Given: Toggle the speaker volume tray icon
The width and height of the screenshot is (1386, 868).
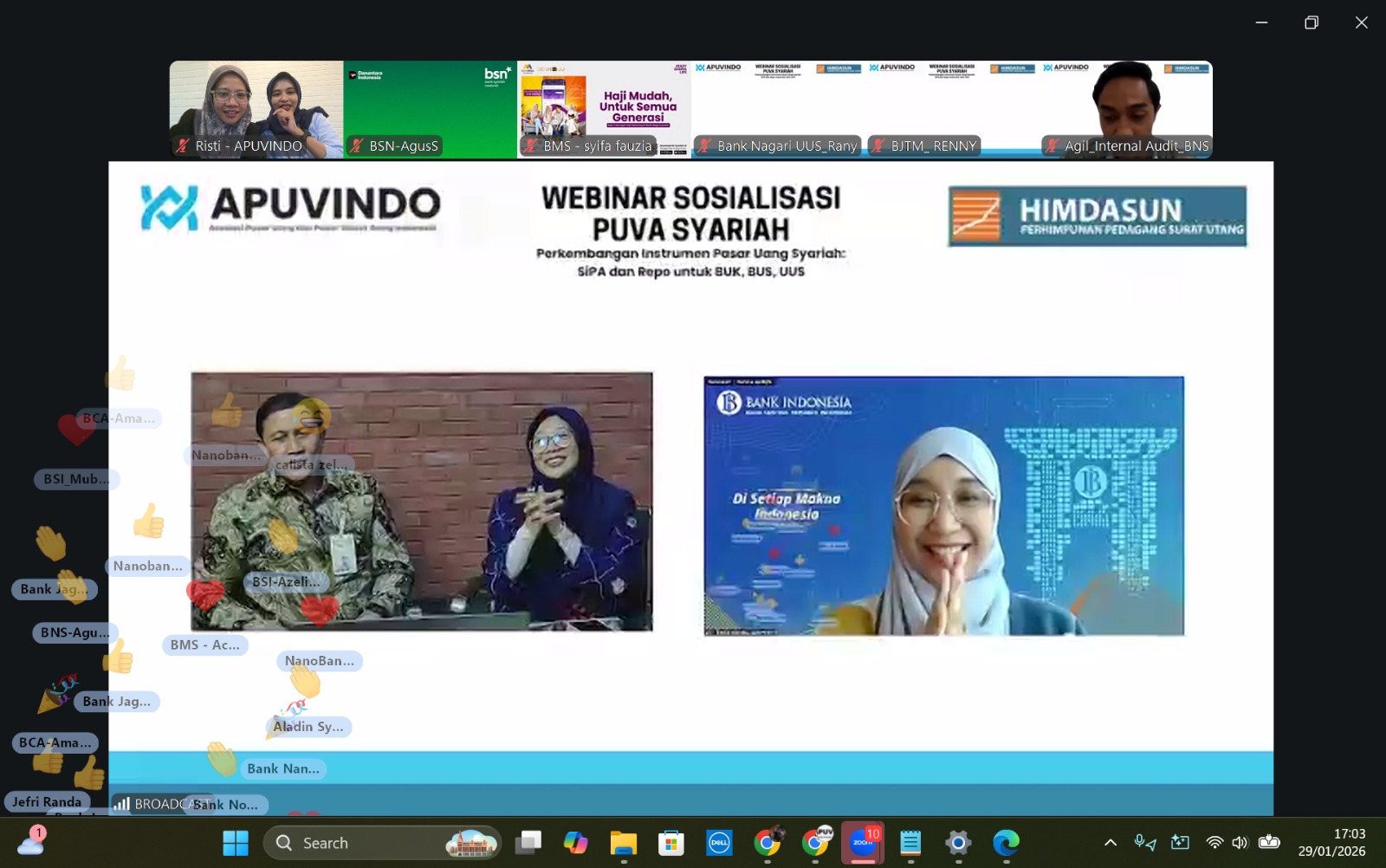Looking at the screenshot, I should (1240, 843).
